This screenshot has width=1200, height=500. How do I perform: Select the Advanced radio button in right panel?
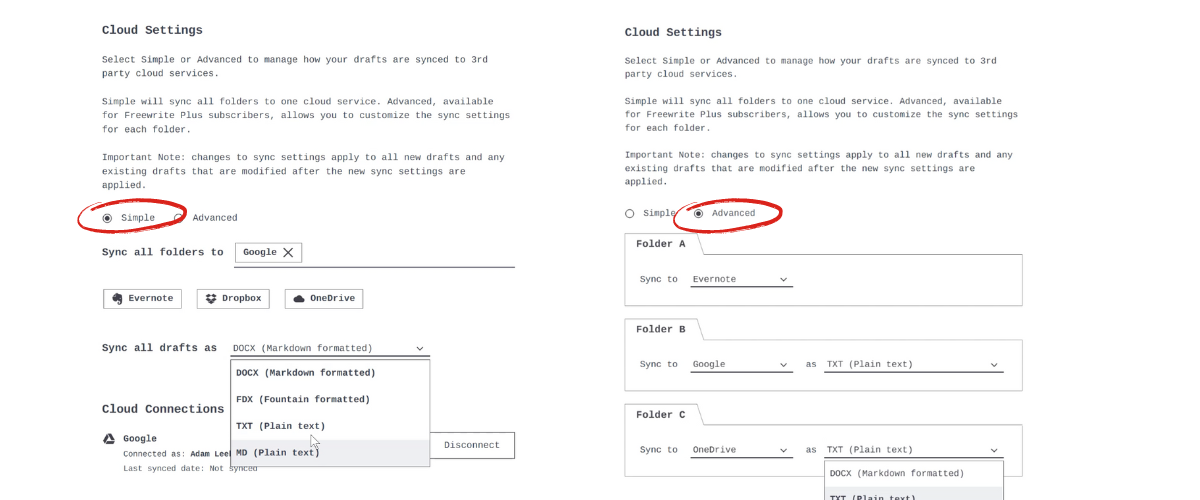(698, 213)
